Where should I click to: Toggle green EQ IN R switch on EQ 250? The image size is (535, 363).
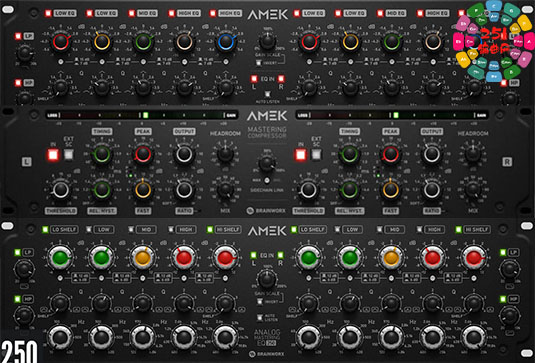(280, 255)
